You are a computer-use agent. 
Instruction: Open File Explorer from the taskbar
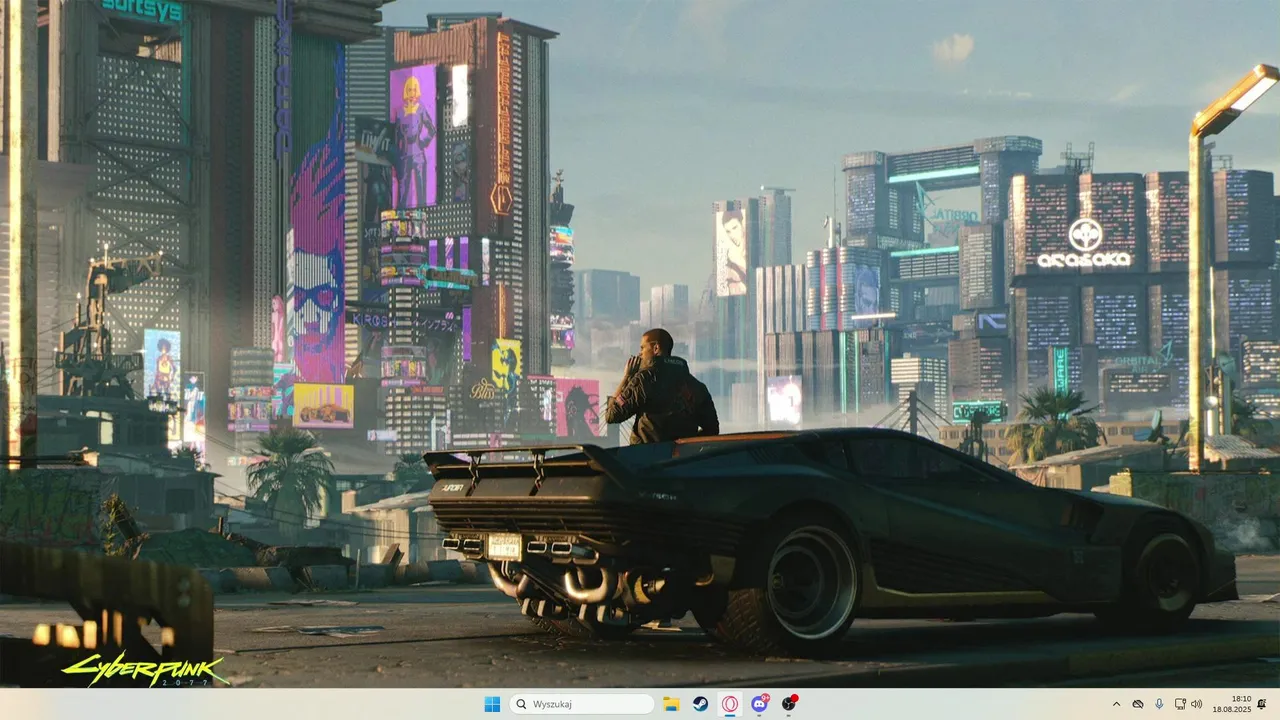(671, 704)
